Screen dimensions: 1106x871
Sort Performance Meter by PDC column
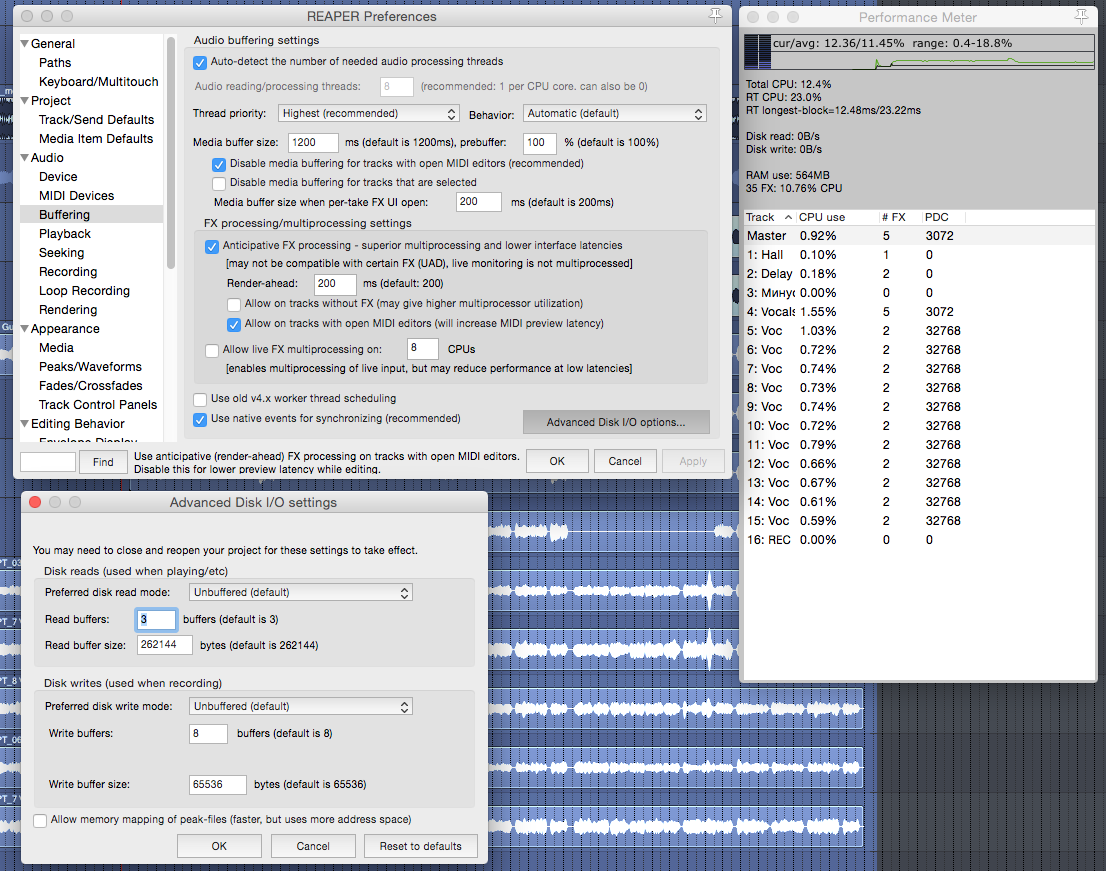(x=942, y=217)
